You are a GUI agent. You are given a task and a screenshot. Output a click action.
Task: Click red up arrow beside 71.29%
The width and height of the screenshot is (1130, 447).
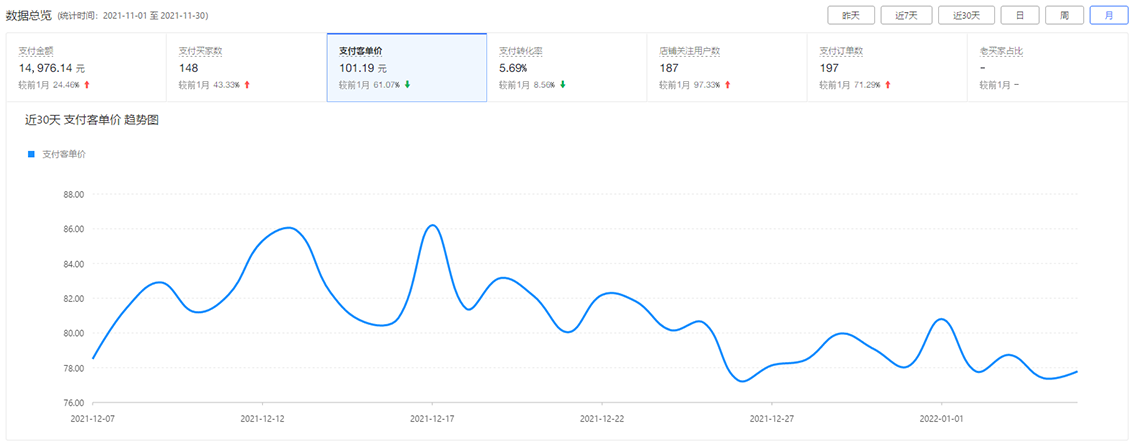pos(888,85)
